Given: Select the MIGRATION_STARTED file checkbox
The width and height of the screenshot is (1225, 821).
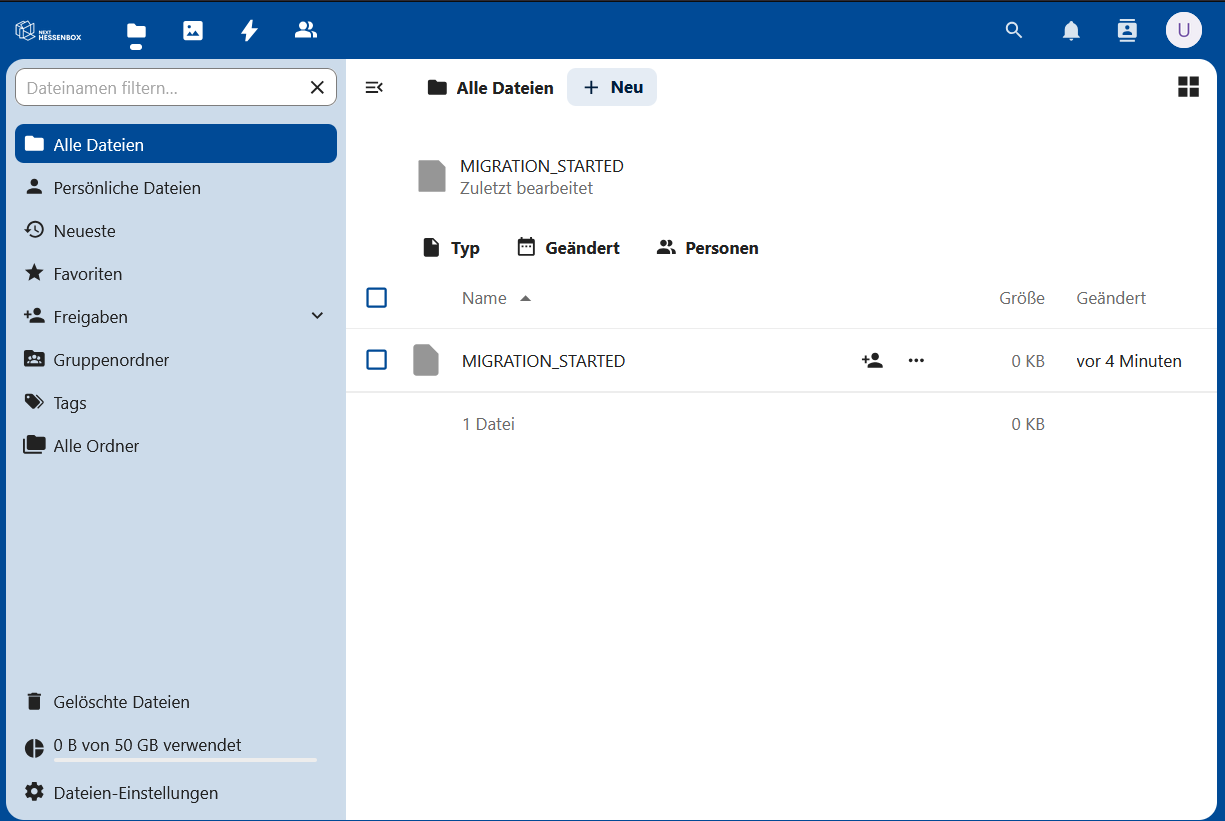Looking at the screenshot, I should pyautogui.click(x=376, y=360).
